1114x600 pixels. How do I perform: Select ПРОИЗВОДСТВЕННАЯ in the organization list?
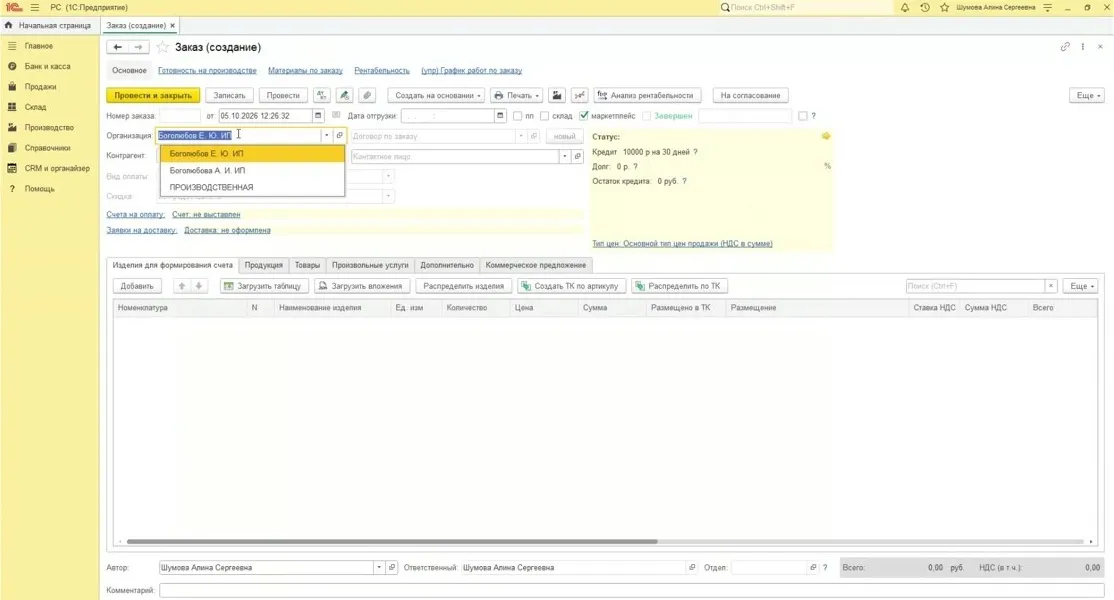[252, 187]
